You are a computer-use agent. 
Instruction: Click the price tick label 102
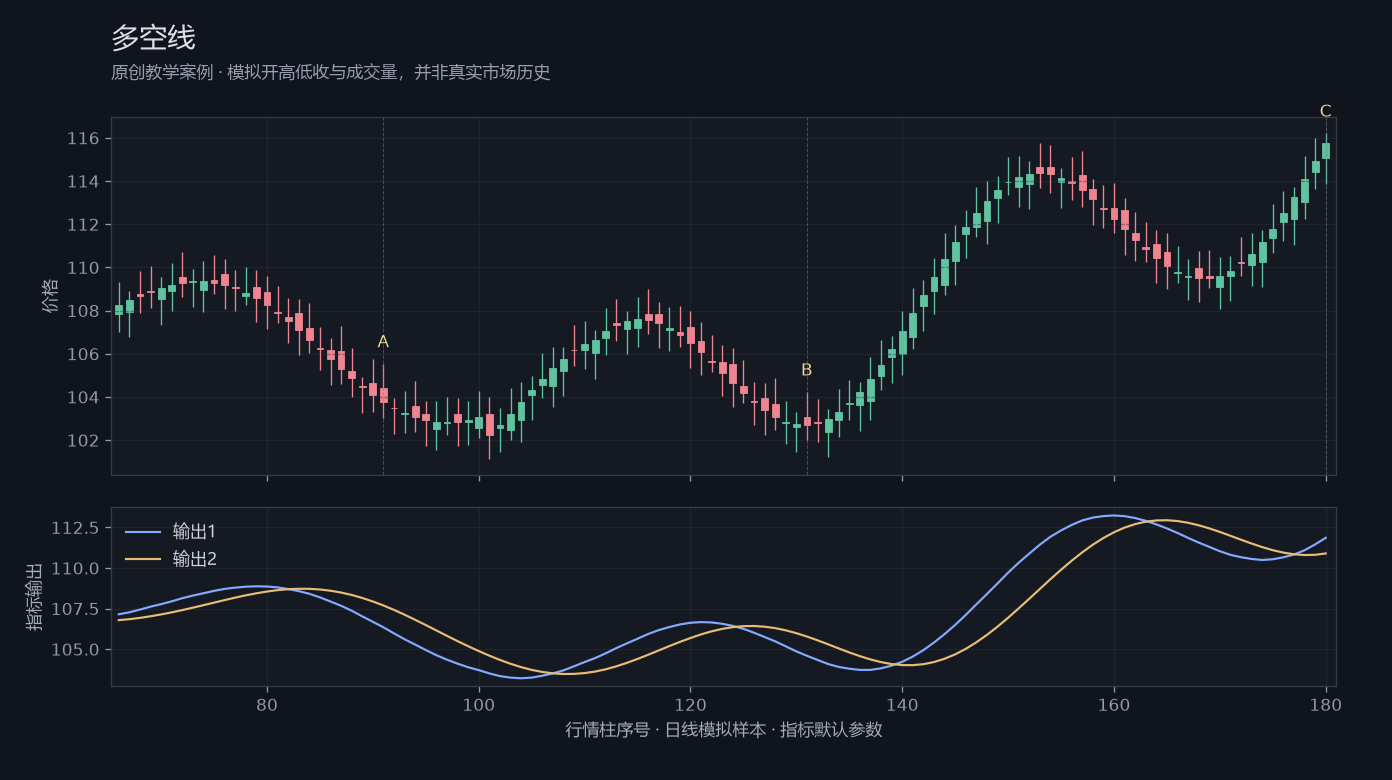pos(83,441)
